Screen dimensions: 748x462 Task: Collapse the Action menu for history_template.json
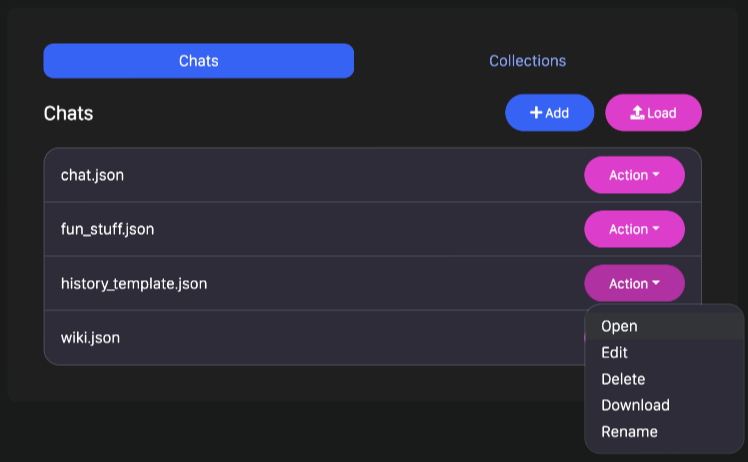coord(634,284)
